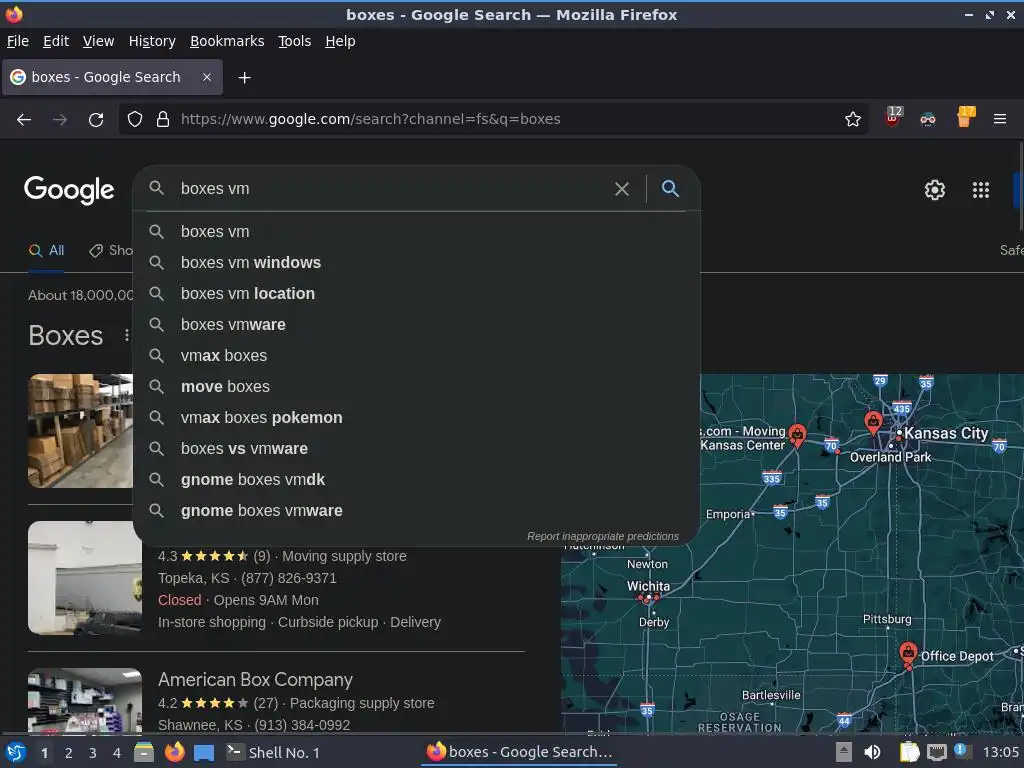Reload the current page

click(x=96, y=120)
